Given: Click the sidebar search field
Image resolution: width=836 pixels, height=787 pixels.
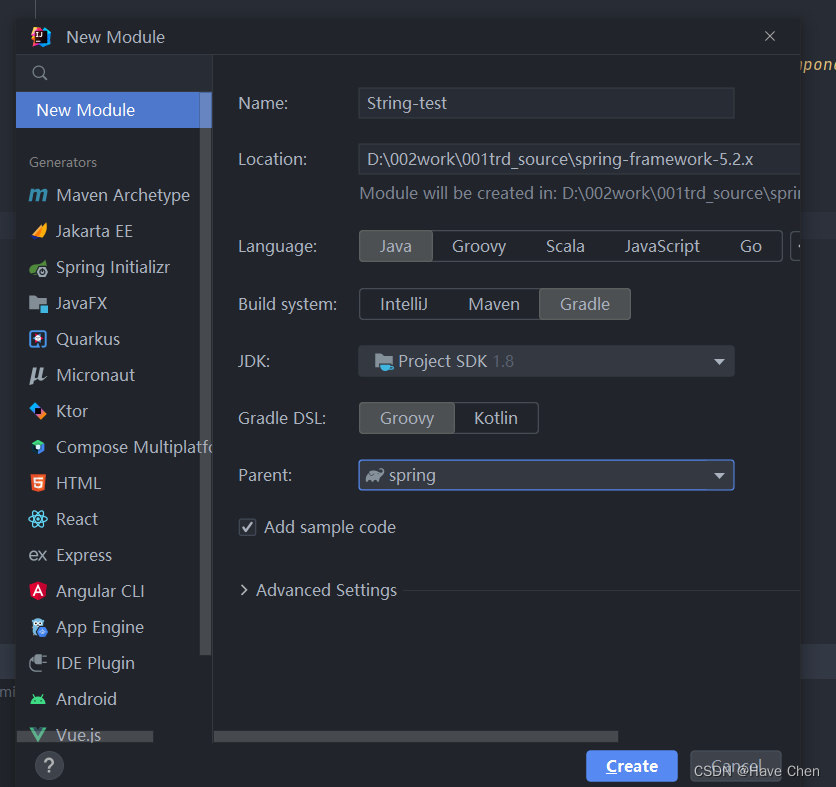Looking at the screenshot, I should click(114, 73).
